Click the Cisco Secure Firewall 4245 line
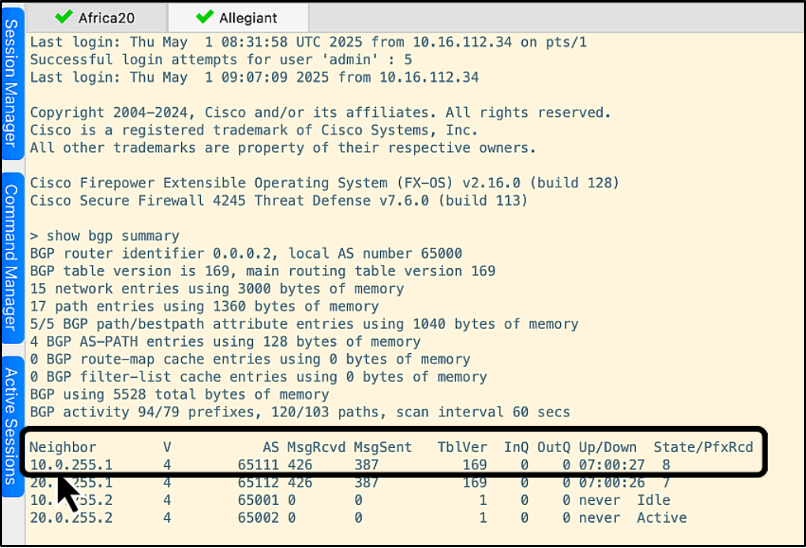 [x=279, y=200]
